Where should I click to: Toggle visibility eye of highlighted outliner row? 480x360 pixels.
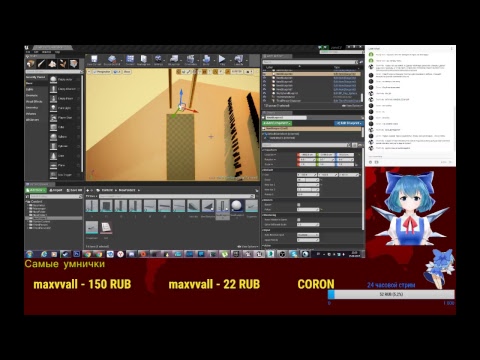pos(265,74)
